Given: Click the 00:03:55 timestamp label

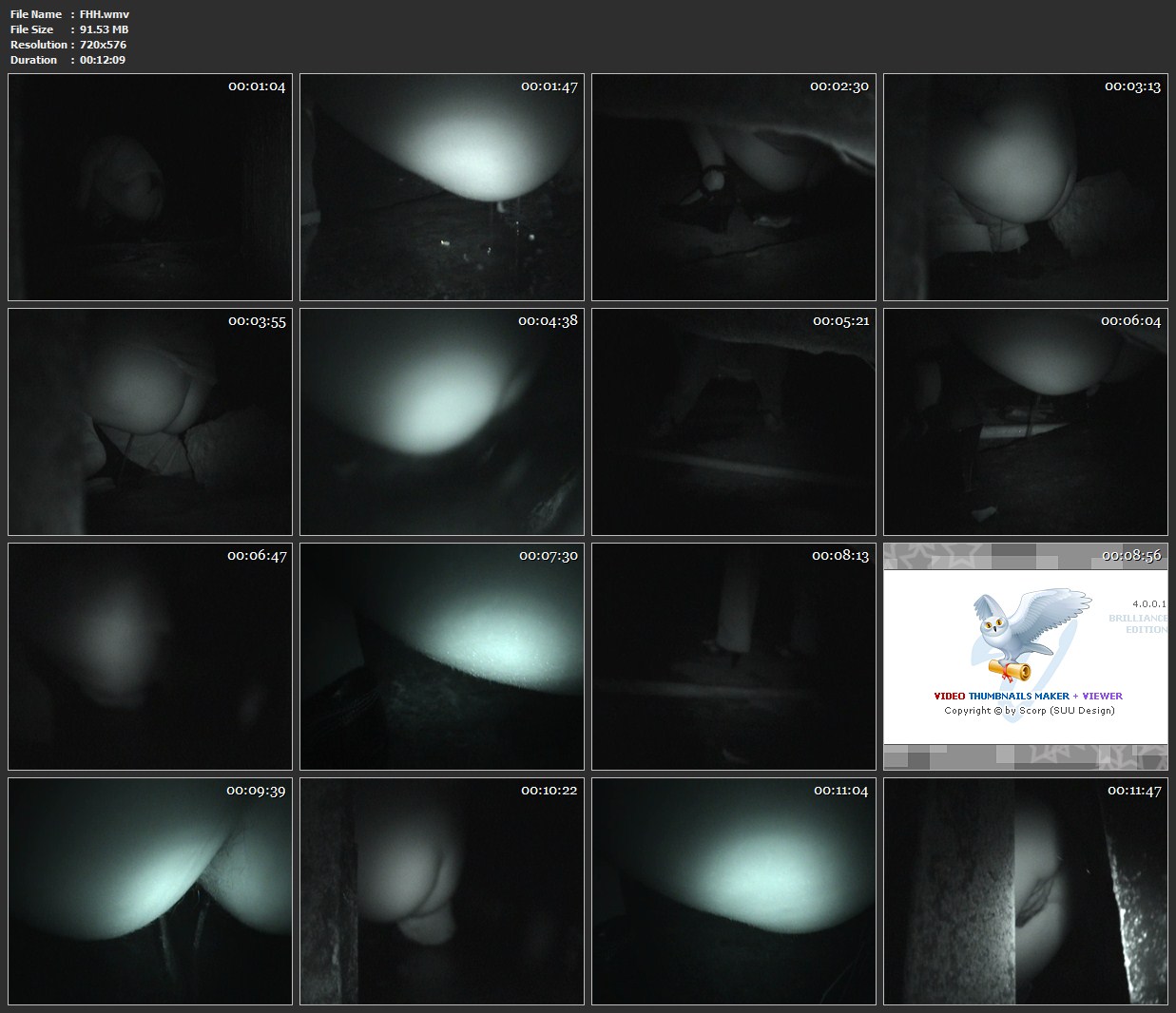Looking at the screenshot, I should (257, 321).
